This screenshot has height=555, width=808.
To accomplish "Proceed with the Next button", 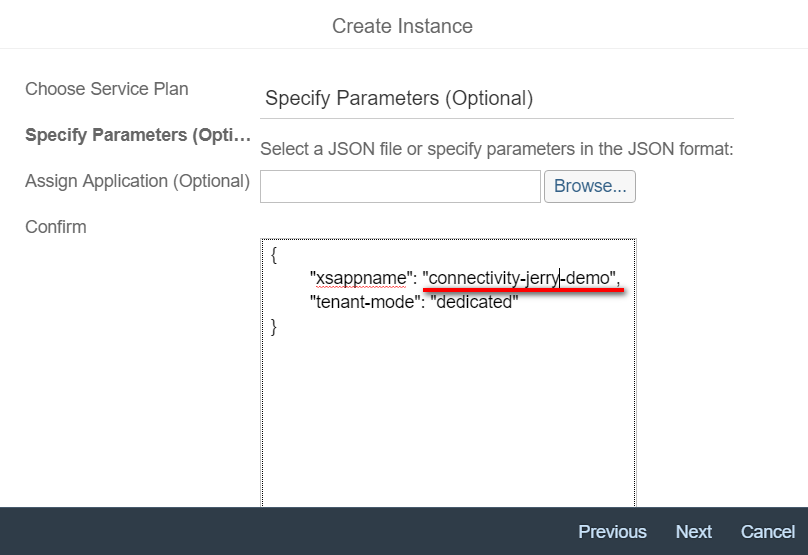I will click(x=693, y=532).
